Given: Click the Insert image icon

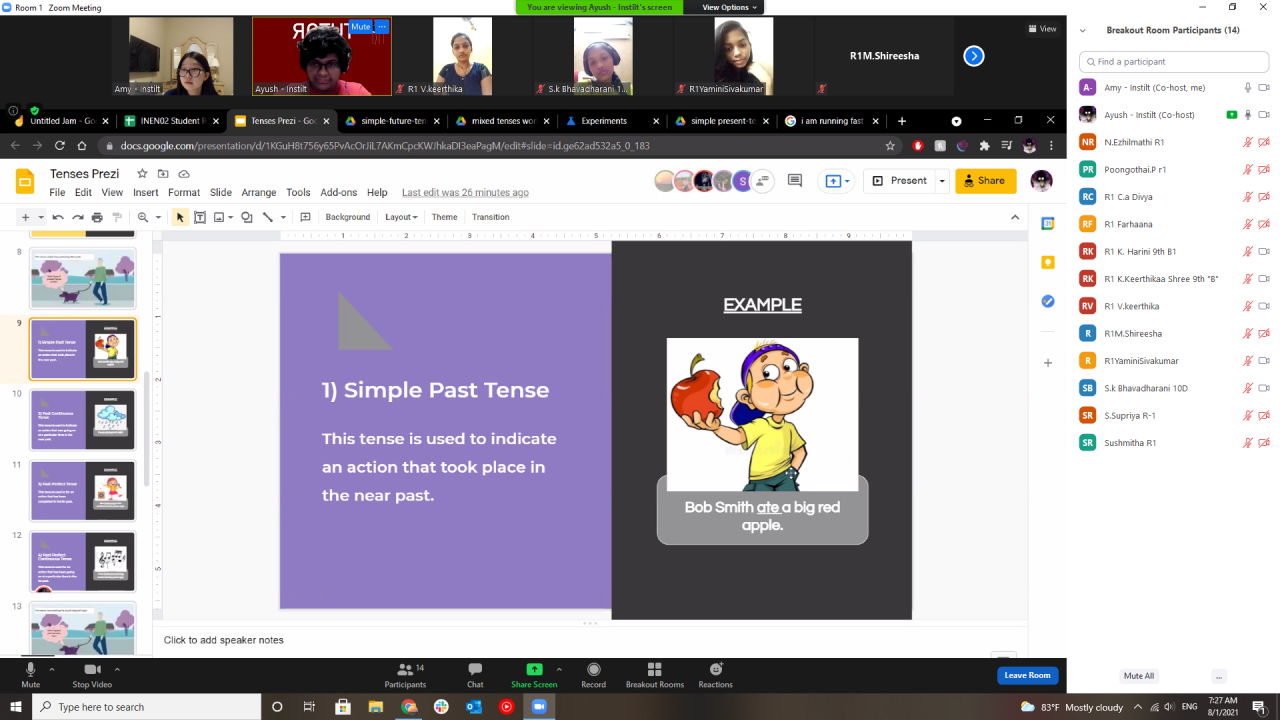Looking at the screenshot, I should tap(219, 217).
